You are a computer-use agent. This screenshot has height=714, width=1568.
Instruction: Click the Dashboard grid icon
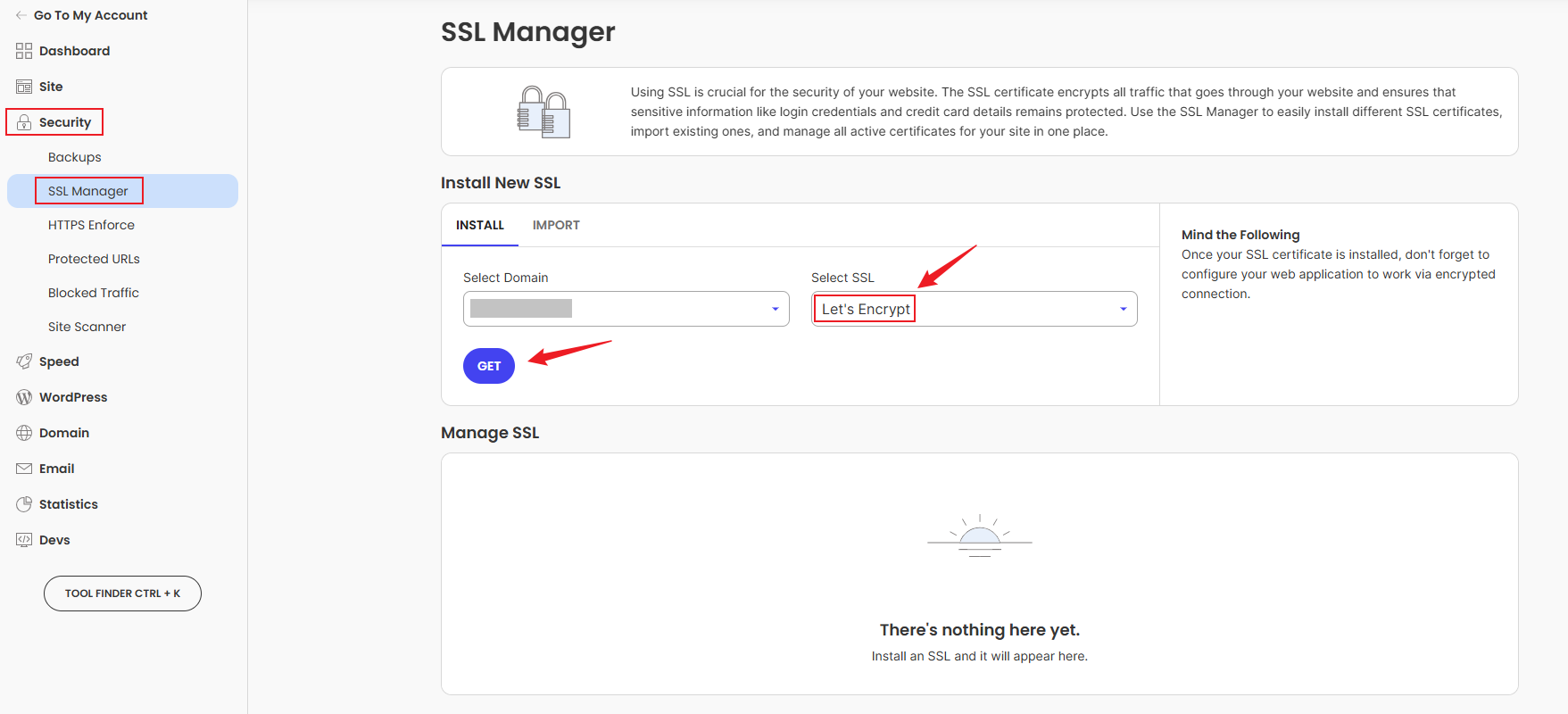(x=24, y=51)
